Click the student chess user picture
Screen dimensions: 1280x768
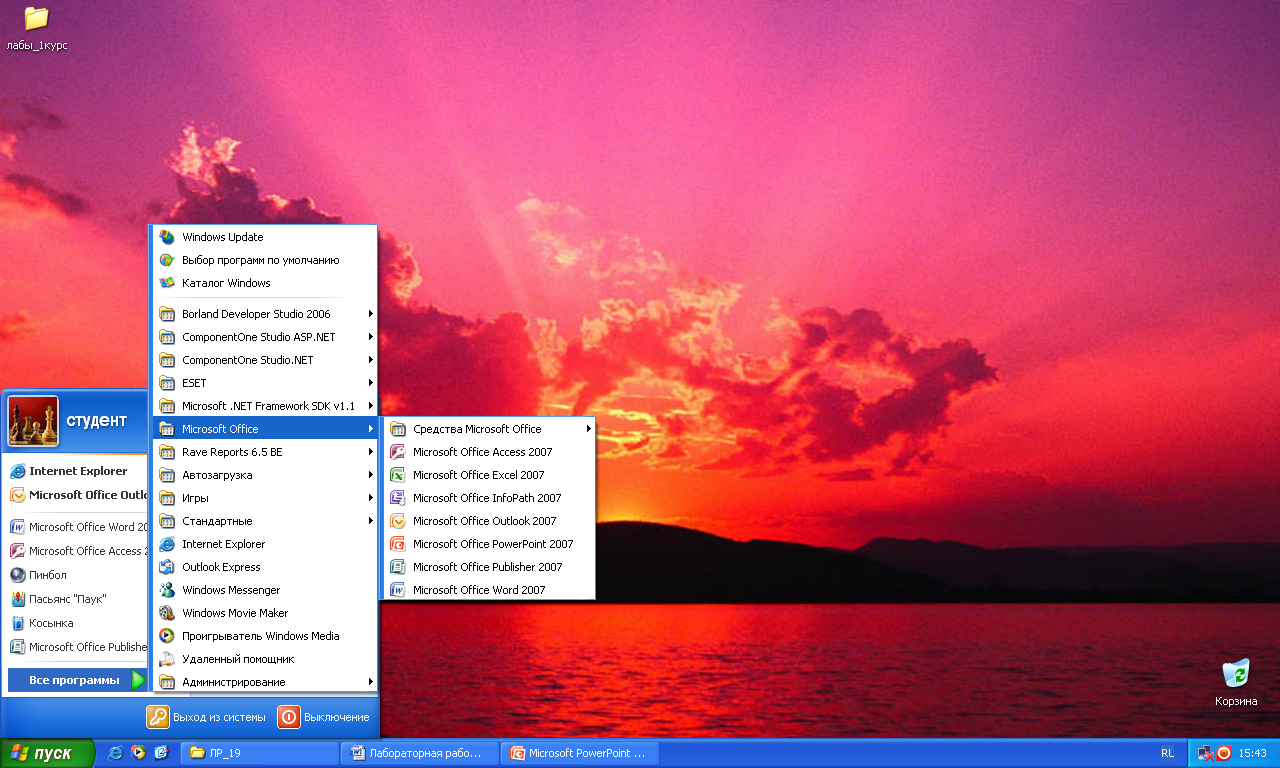coord(33,420)
